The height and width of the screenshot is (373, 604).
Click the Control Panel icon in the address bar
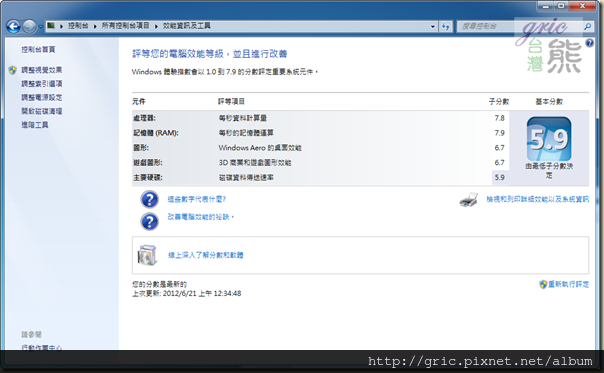(51, 25)
